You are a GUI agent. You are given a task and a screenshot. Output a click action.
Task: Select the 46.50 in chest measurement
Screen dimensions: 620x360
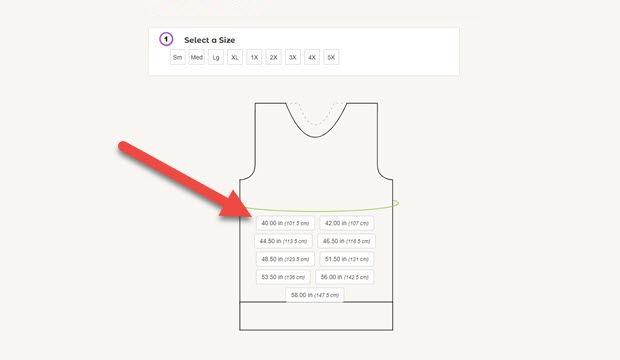click(x=346, y=241)
